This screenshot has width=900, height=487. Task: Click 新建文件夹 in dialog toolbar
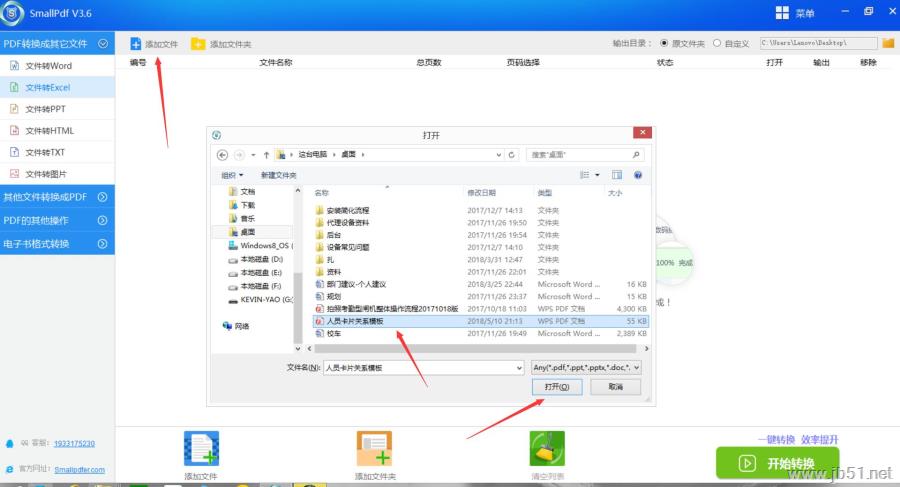(x=278, y=175)
